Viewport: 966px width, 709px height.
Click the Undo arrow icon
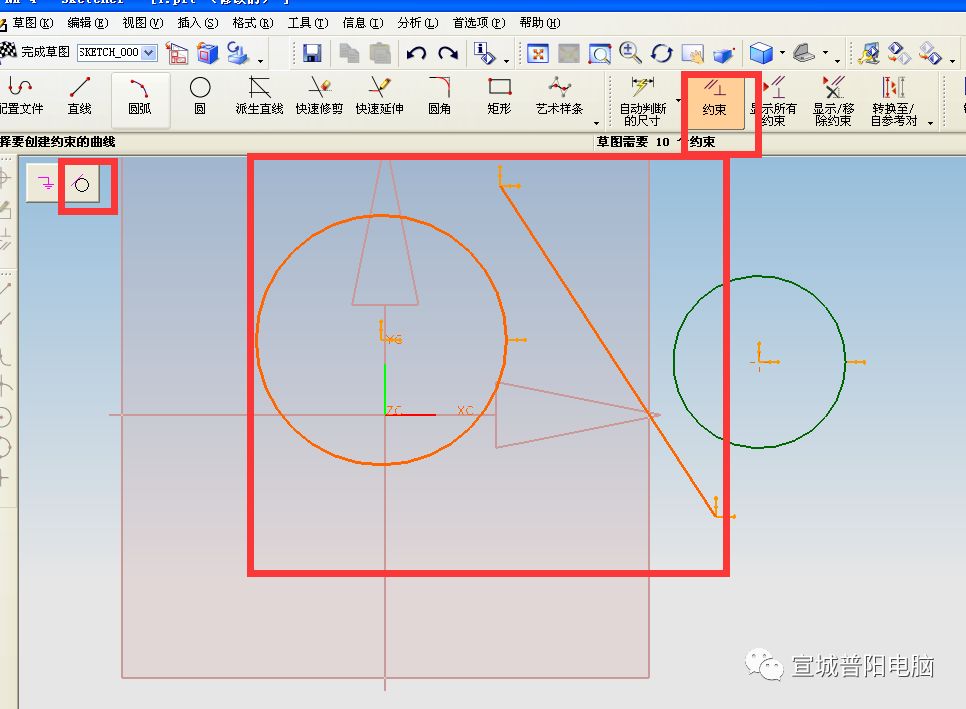point(416,53)
